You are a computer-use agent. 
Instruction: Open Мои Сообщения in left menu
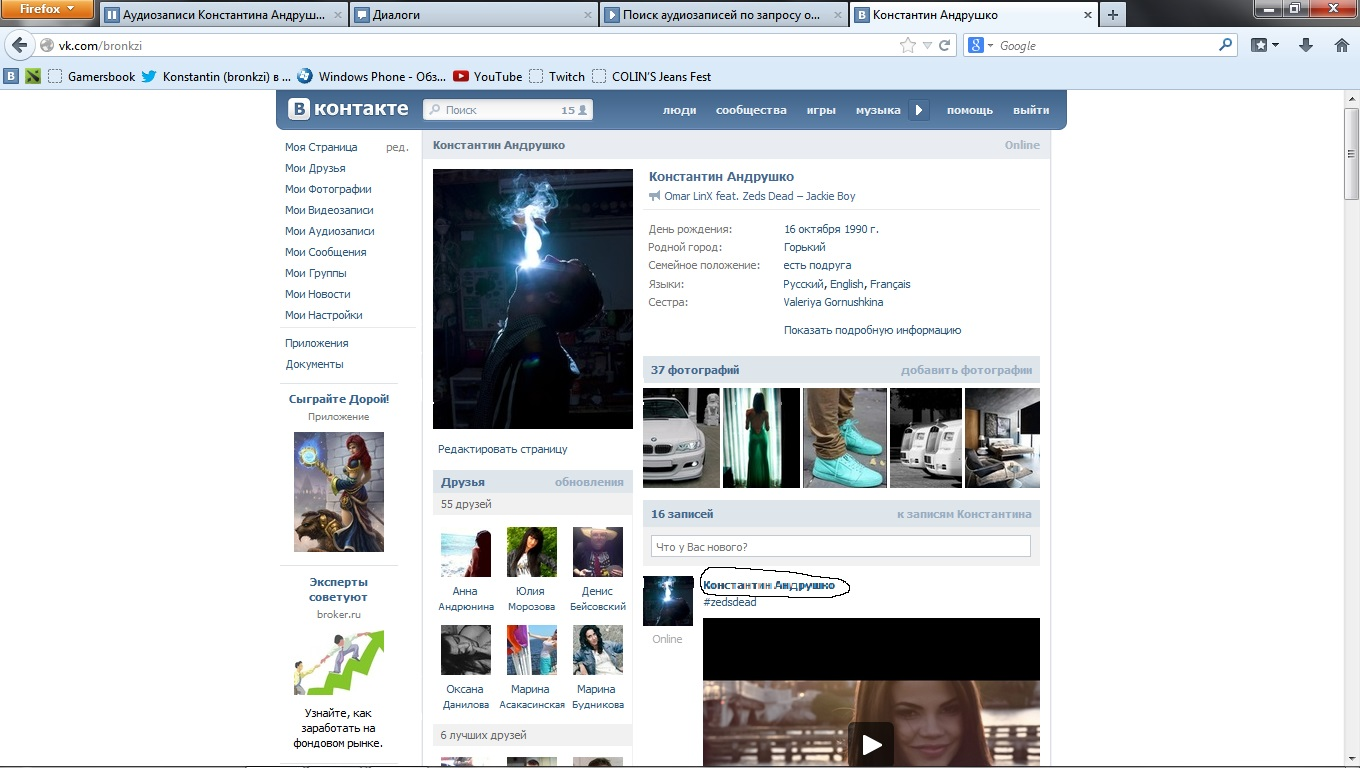325,252
